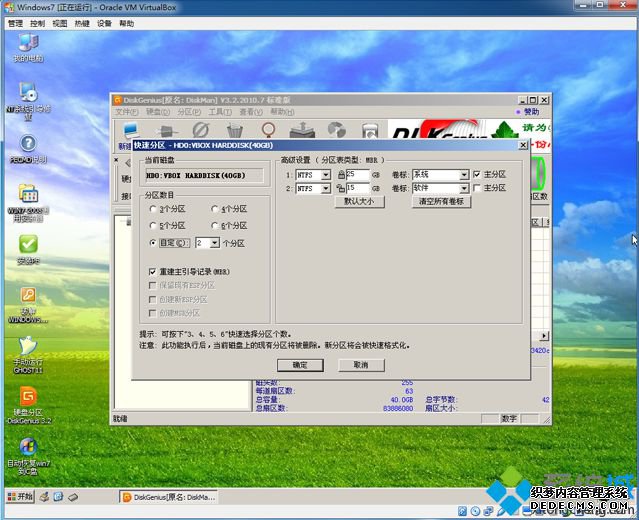
Task: Uncheck 主分区 for partition 1
Action: (477, 174)
